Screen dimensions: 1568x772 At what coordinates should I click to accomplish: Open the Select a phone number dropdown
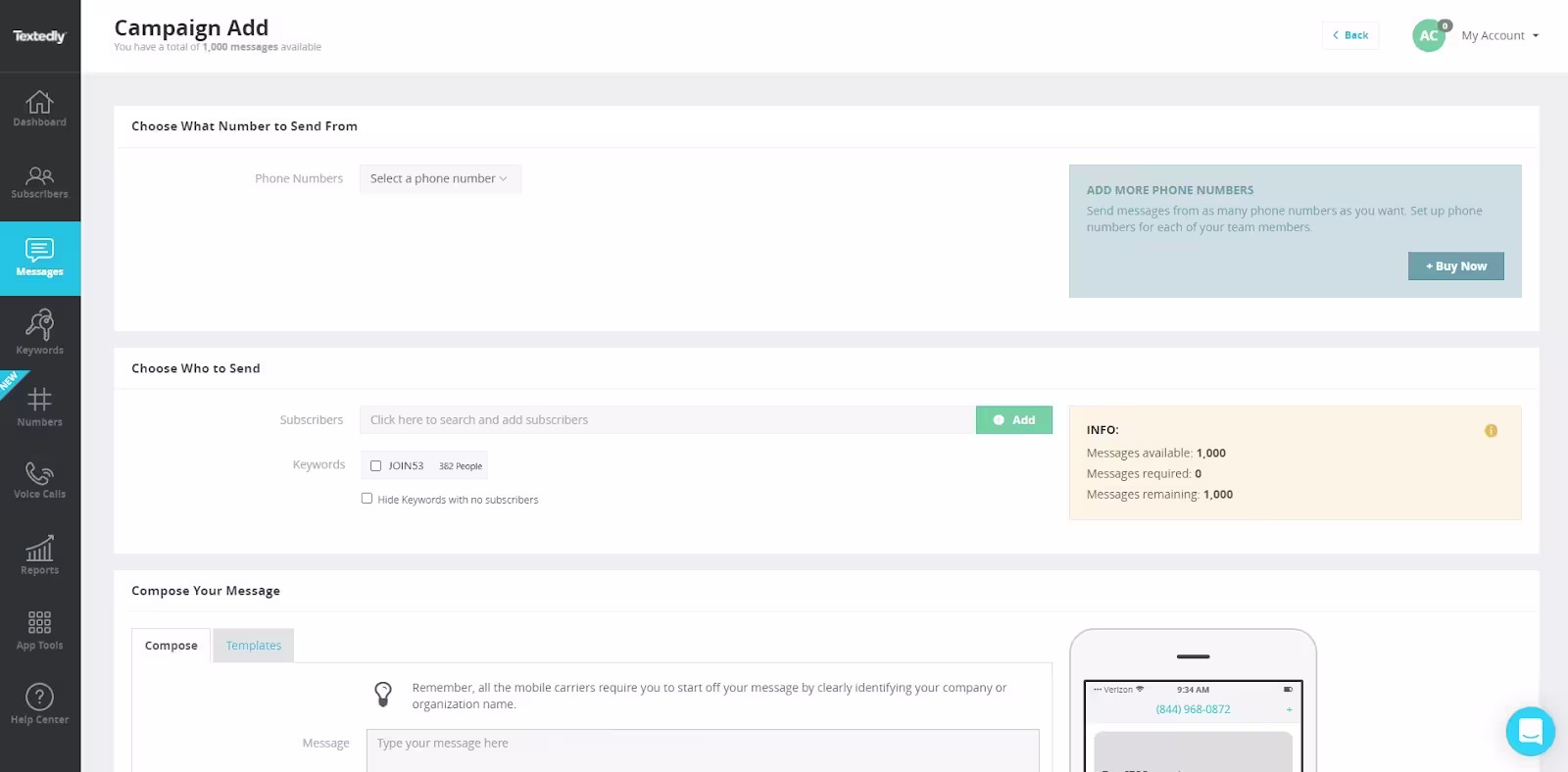(440, 179)
